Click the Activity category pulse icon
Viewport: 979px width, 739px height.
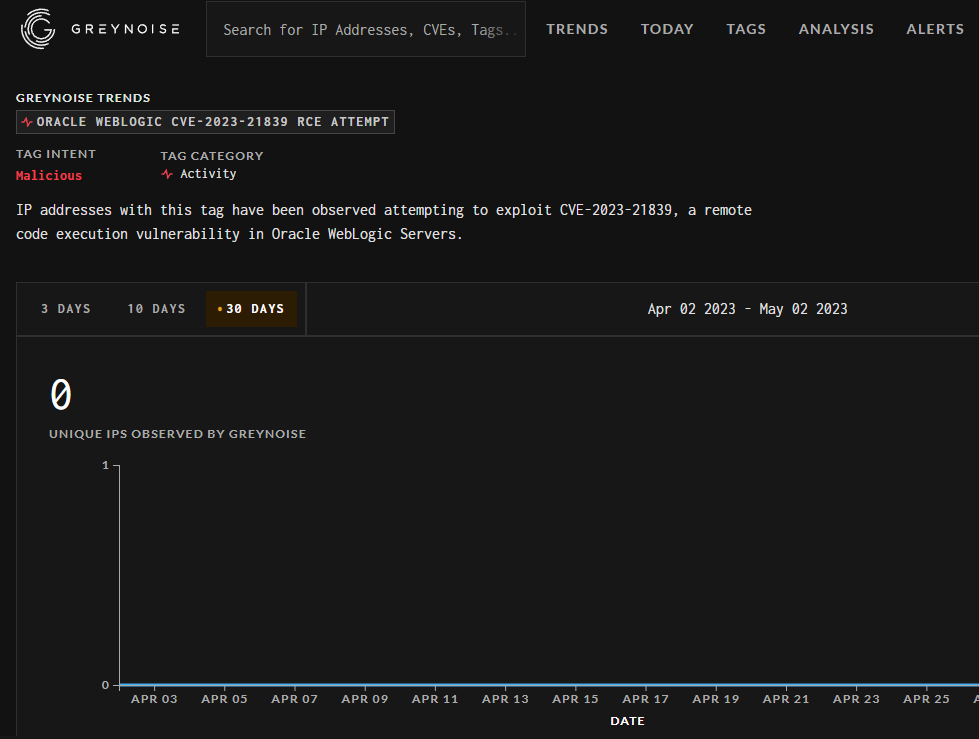click(x=167, y=174)
